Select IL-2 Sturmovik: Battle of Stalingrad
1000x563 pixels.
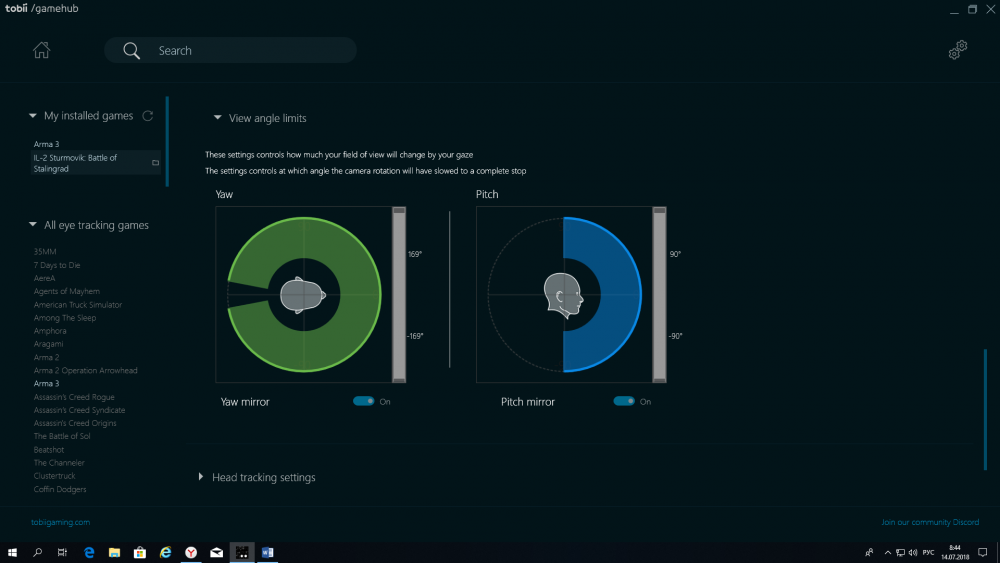pyautogui.click(x=94, y=163)
